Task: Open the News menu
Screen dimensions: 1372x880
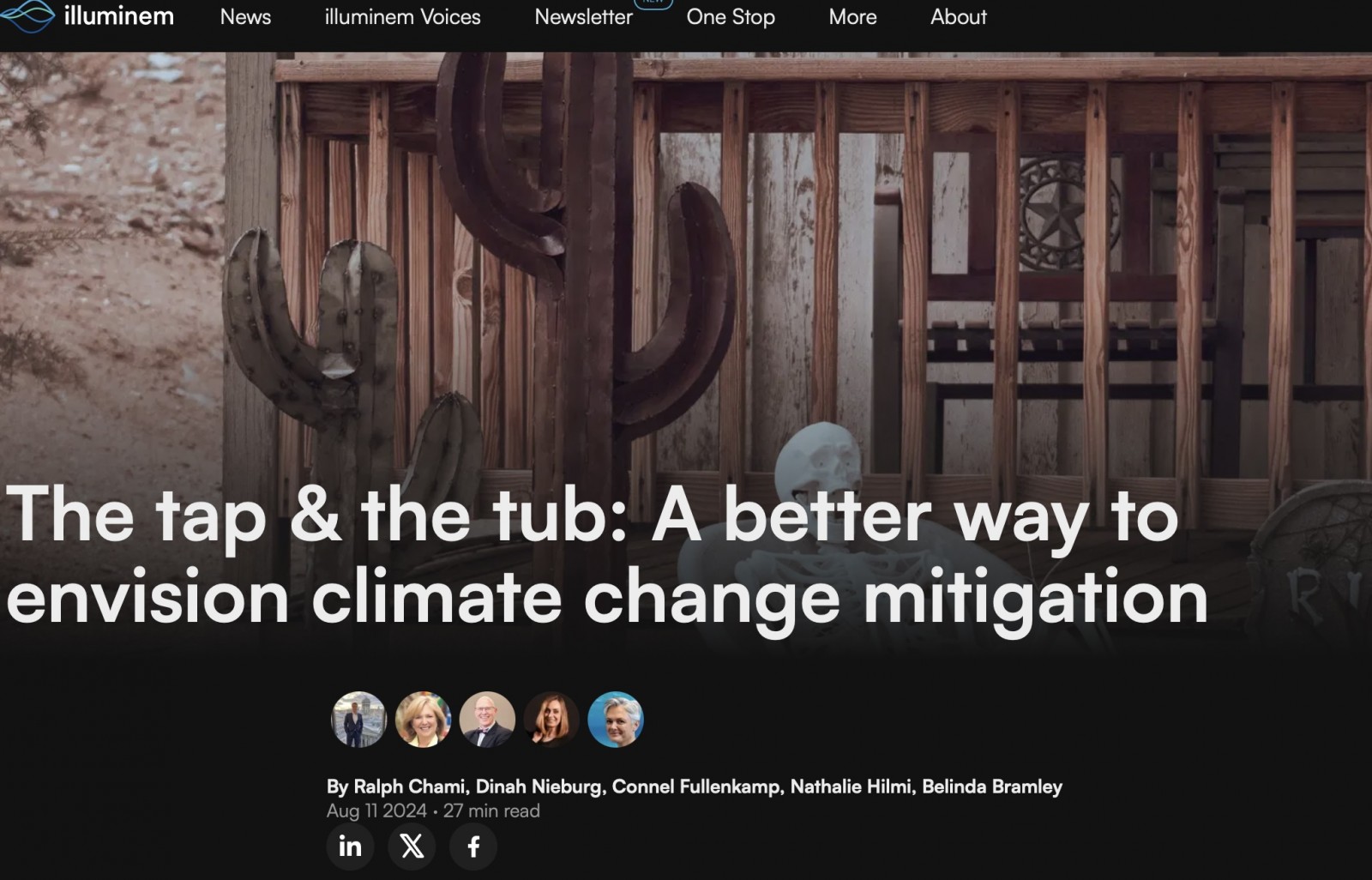Action: click(x=245, y=16)
